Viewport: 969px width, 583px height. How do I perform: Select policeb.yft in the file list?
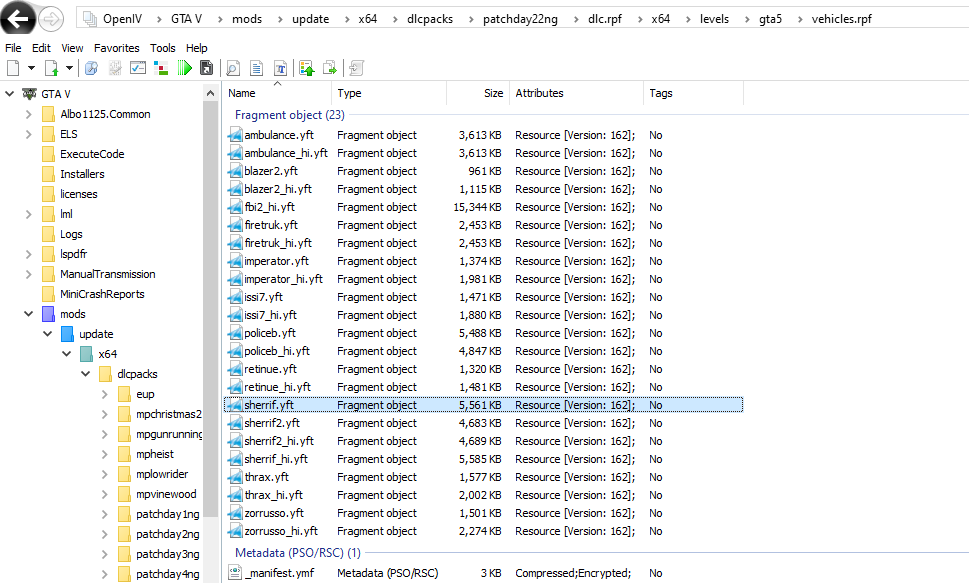point(270,333)
